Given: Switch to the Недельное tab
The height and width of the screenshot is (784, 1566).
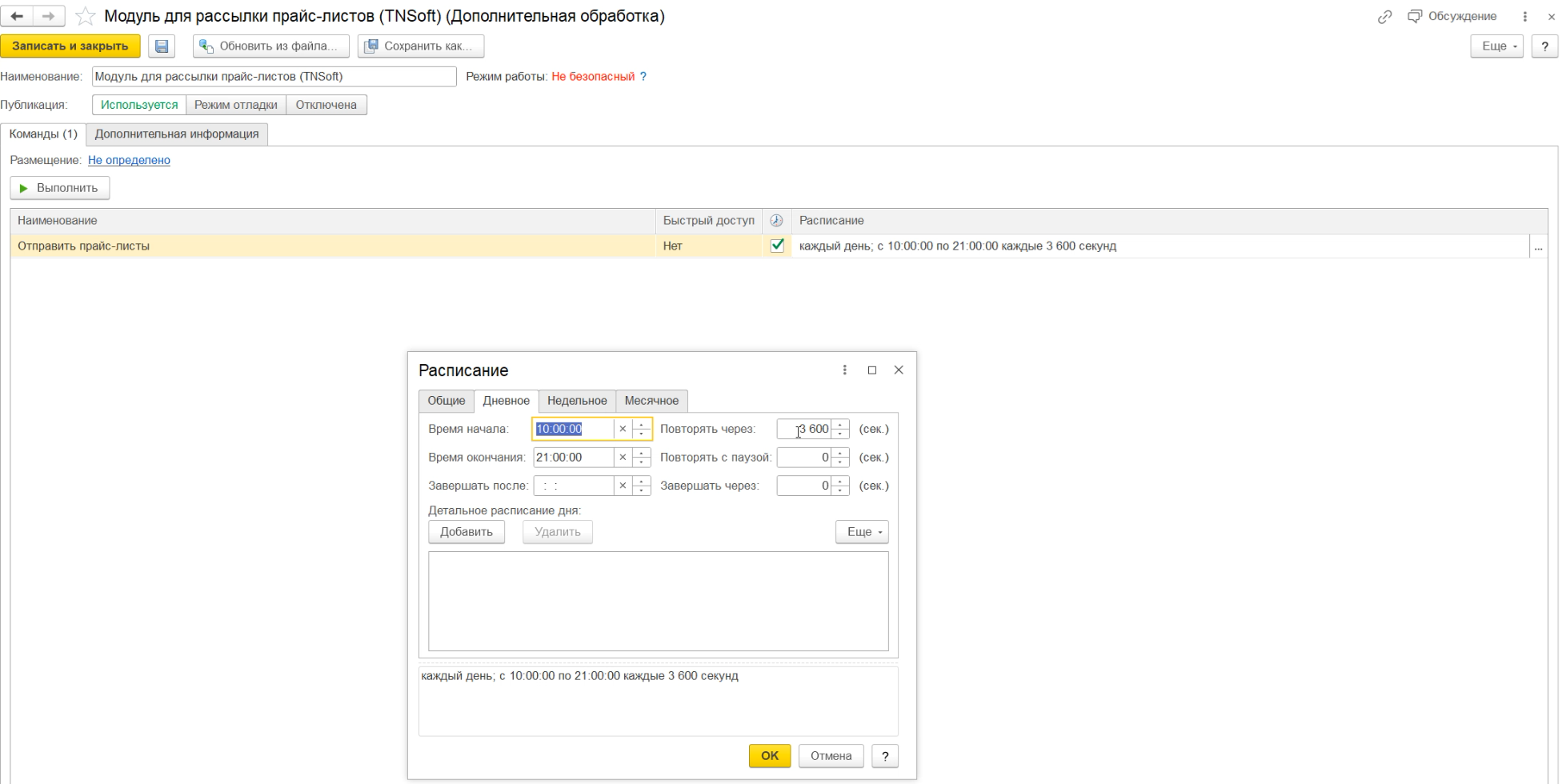Looking at the screenshot, I should pos(577,401).
